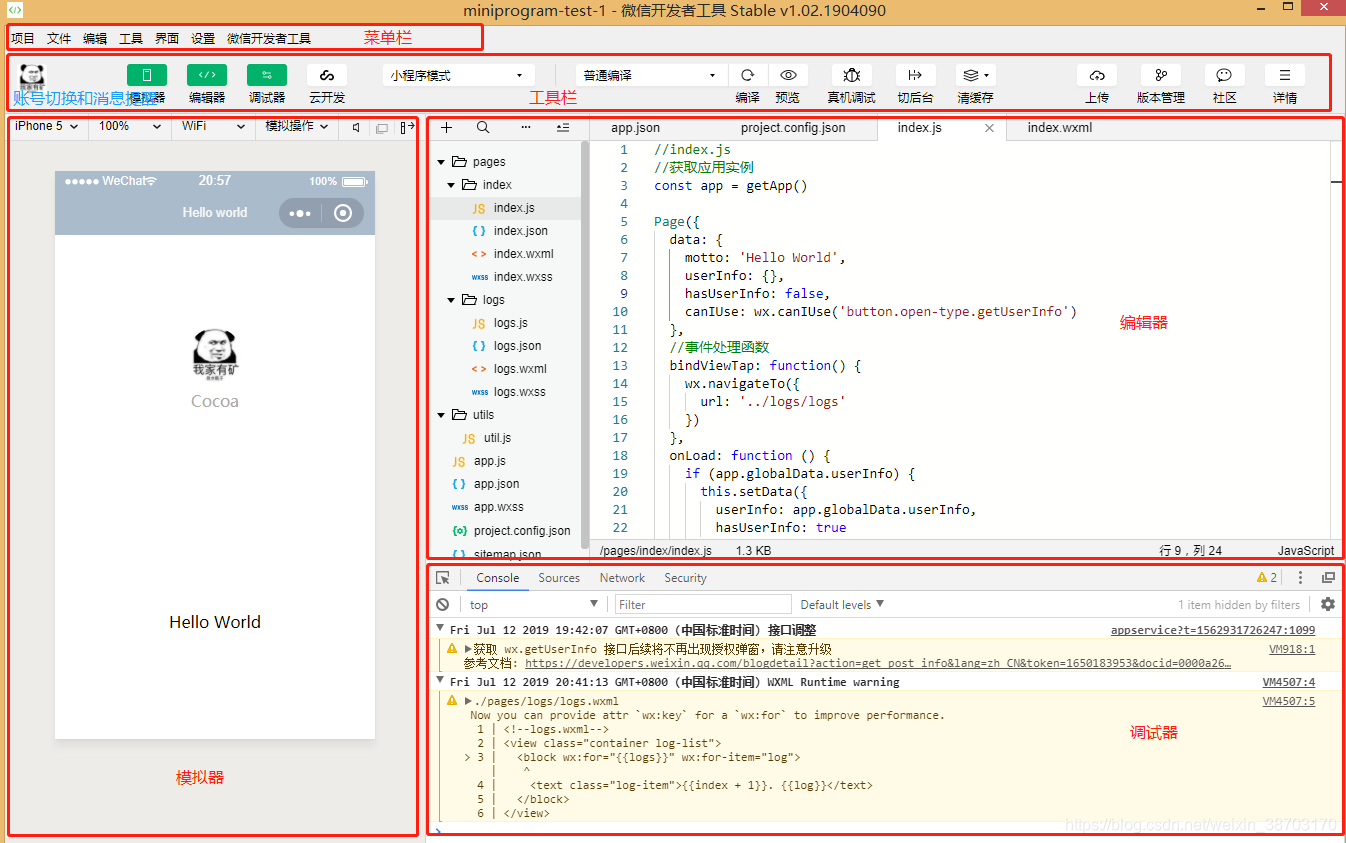This screenshot has height=843, width=1346.
Task: Switch to the Sources debugger tab
Action: pos(559,578)
